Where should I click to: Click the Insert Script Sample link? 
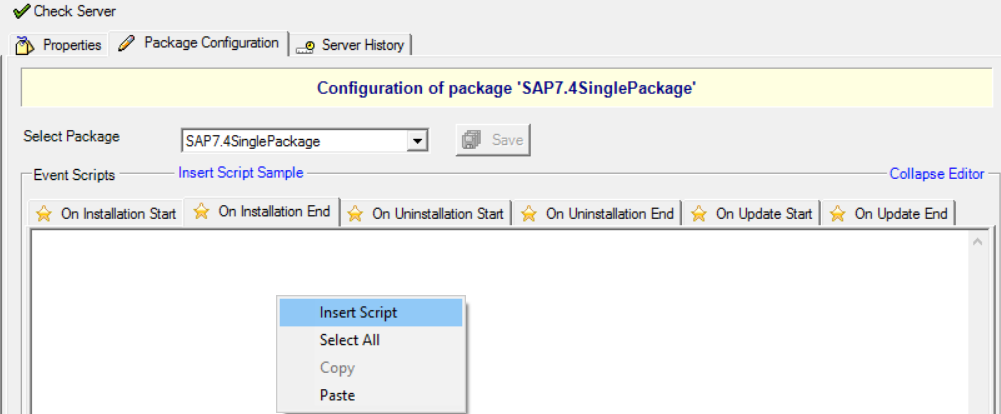tap(241, 173)
